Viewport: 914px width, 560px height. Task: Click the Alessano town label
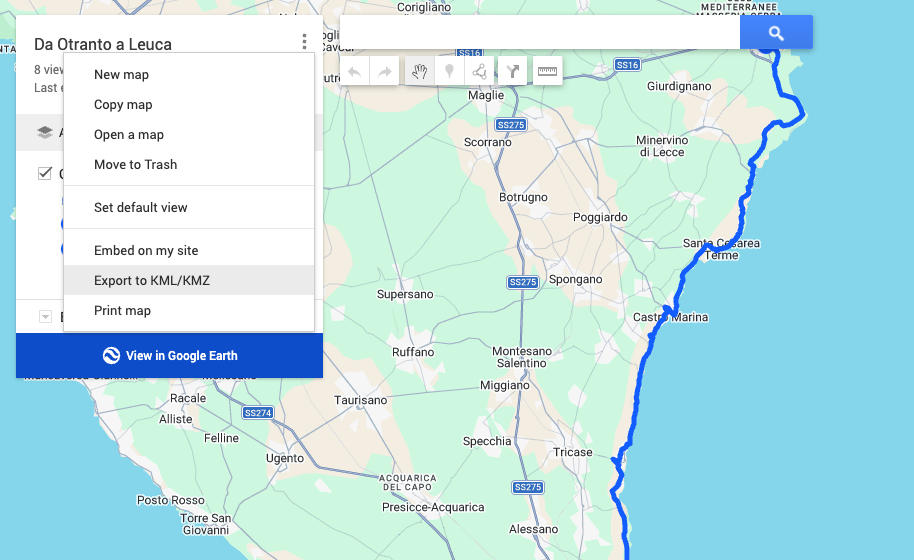tap(533, 529)
